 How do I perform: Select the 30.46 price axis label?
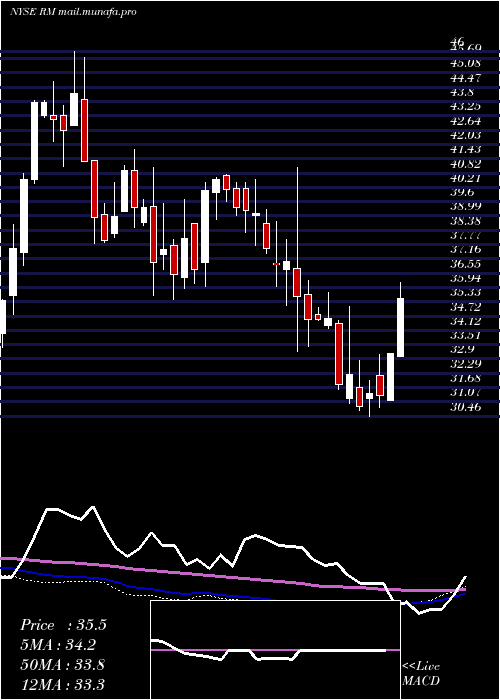pyautogui.click(x=466, y=407)
